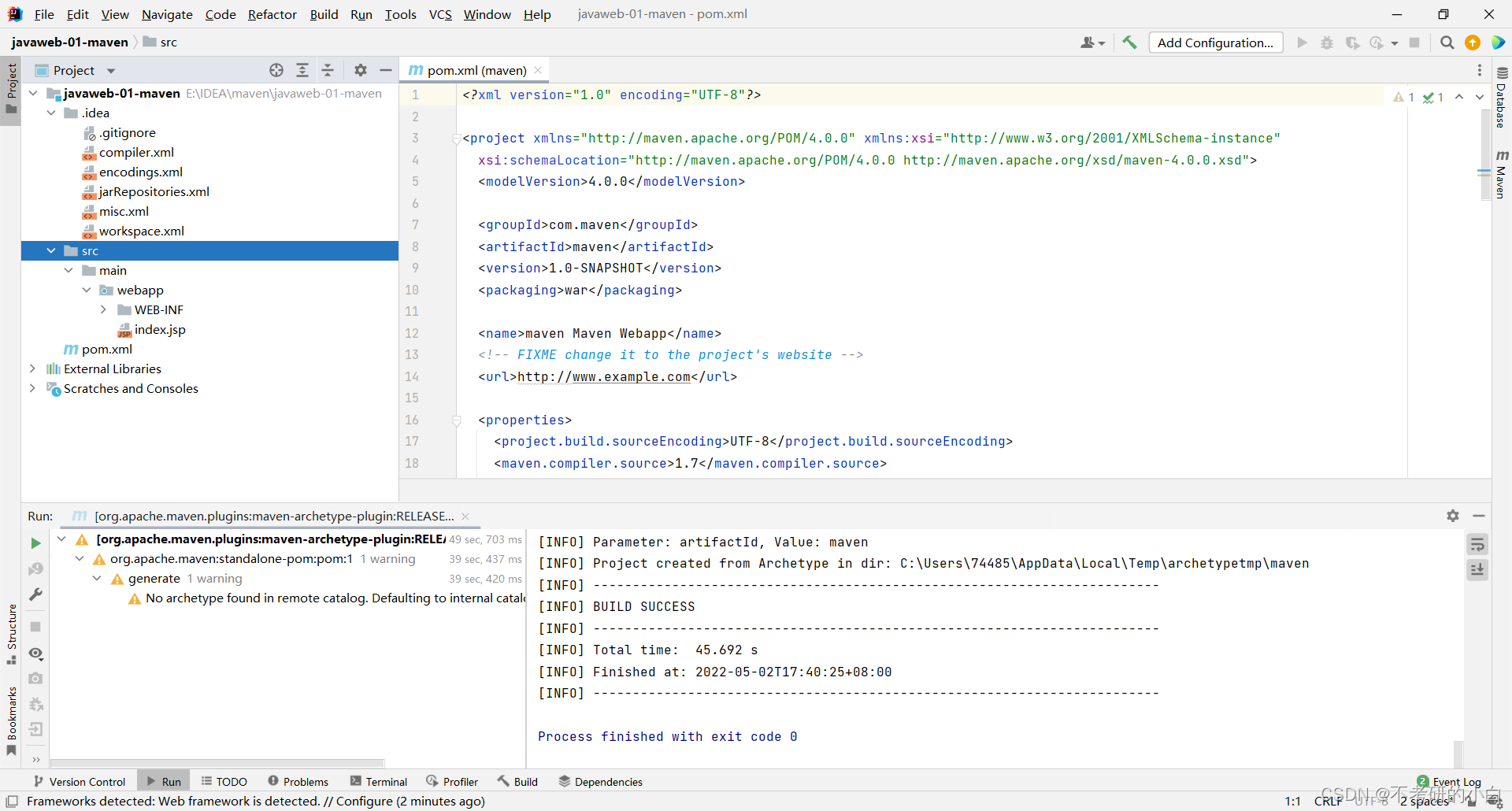This screenshot has height=811, width=1512.
Task: Hide the Project tool window
Action: 385,70
